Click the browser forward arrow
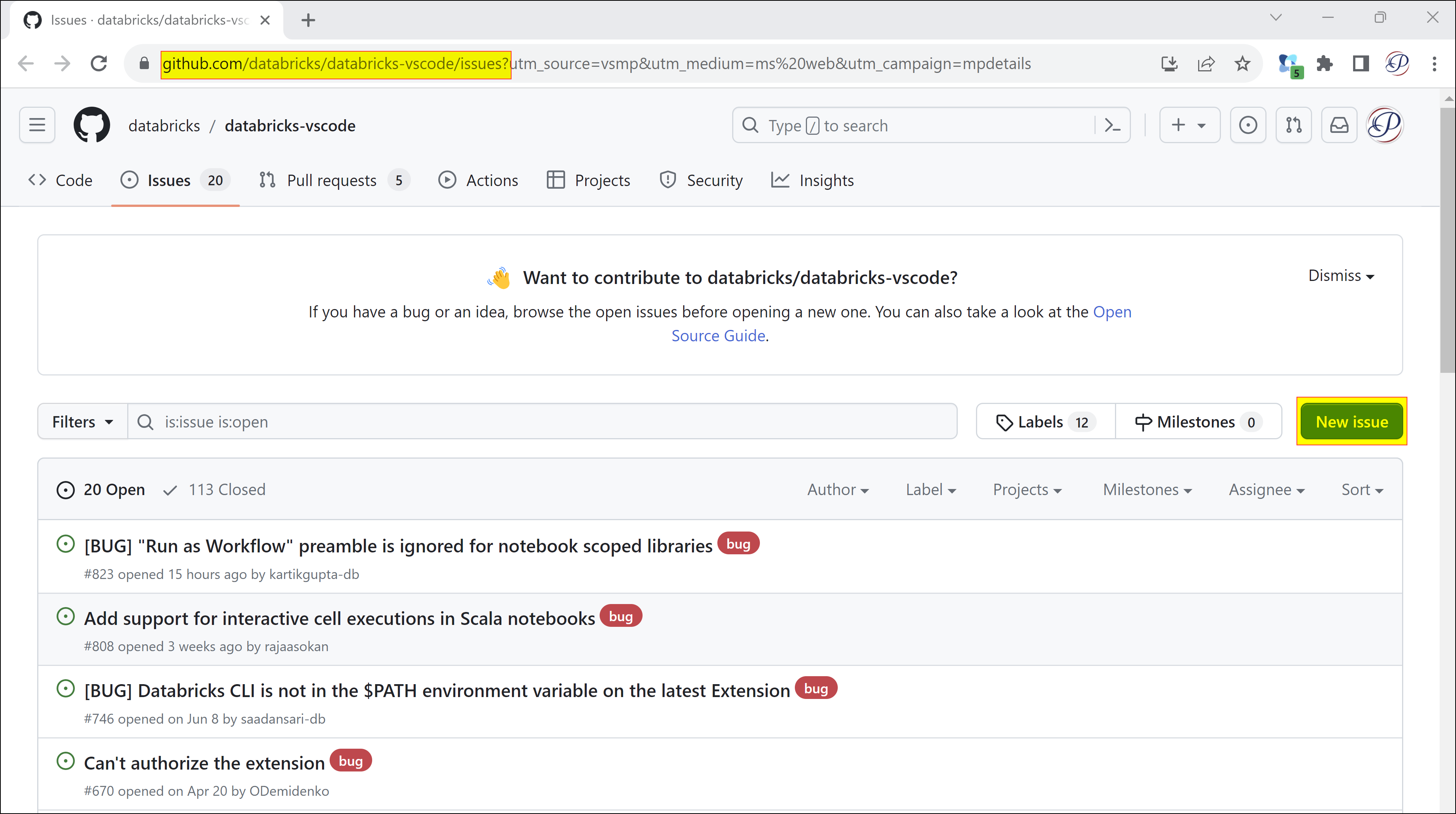 coord(62,63)
